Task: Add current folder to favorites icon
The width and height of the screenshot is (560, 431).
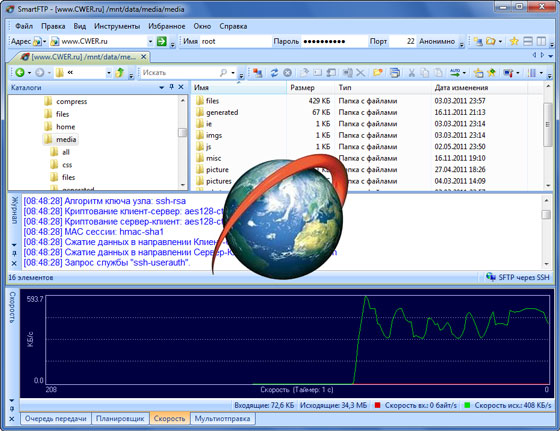Action: click(x=478, y=72)
